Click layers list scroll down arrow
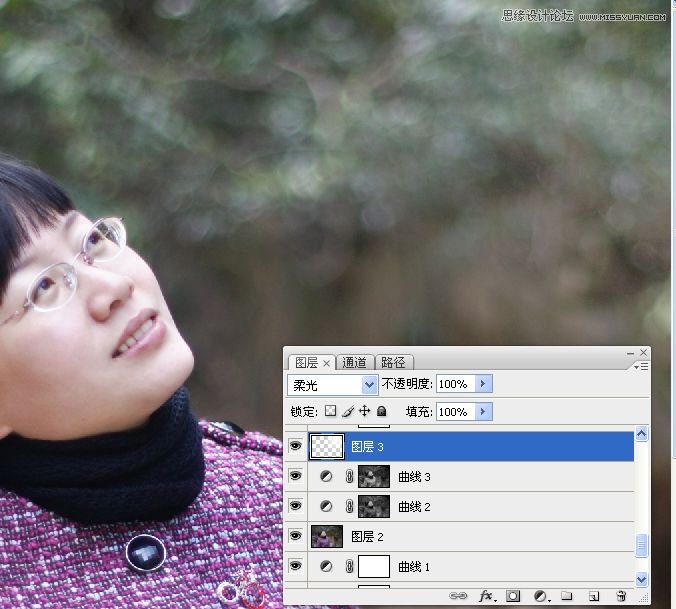Screen dimensions: 676x609 [x=642, y=579]
